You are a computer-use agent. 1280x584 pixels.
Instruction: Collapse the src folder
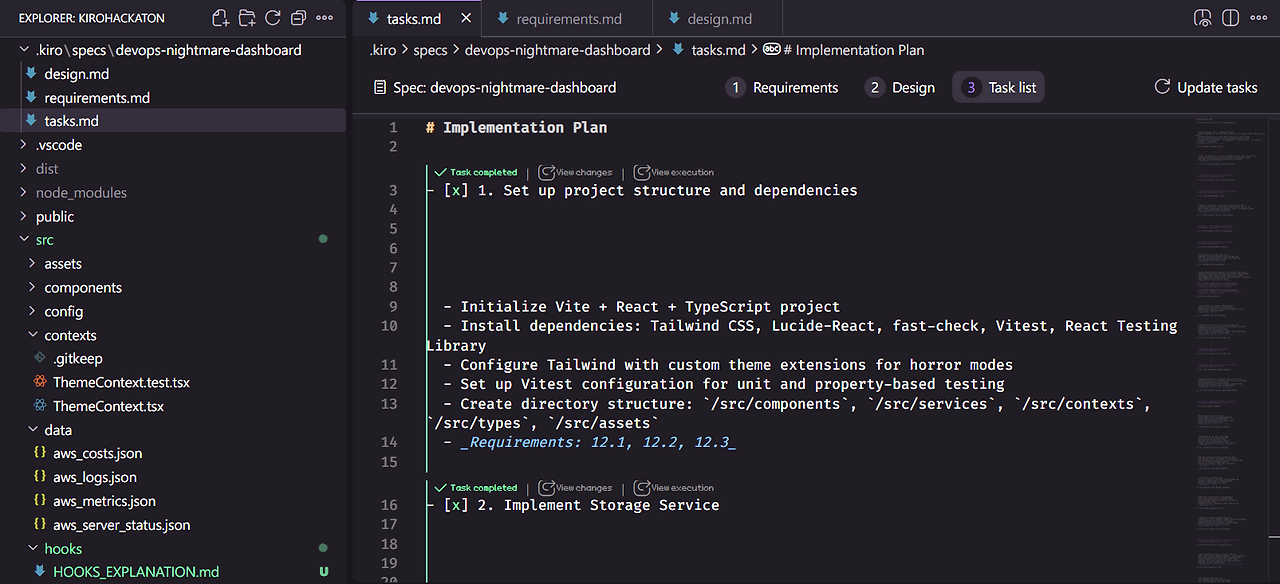[25, 240]
